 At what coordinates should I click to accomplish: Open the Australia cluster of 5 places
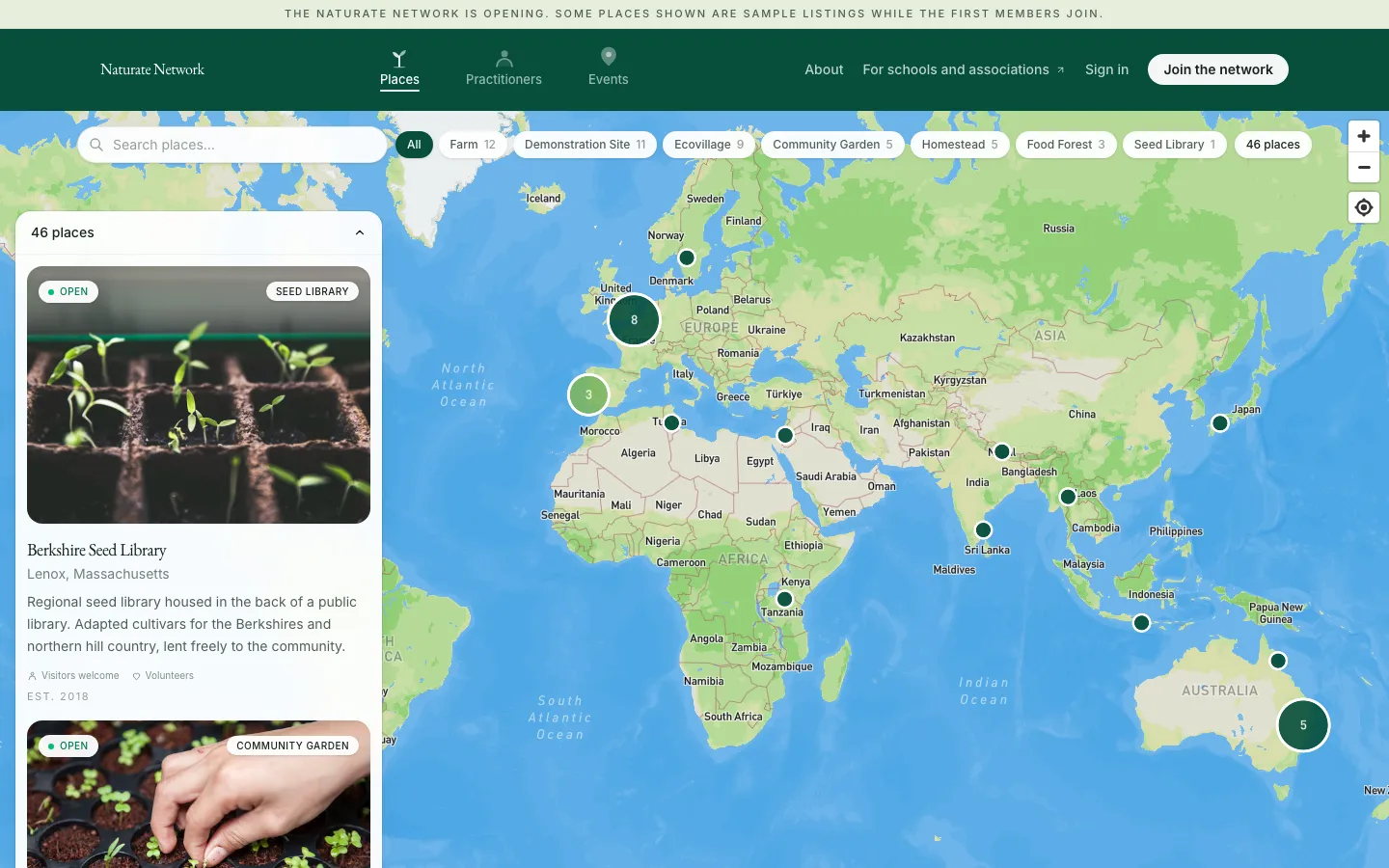(x=1303, y=725)
